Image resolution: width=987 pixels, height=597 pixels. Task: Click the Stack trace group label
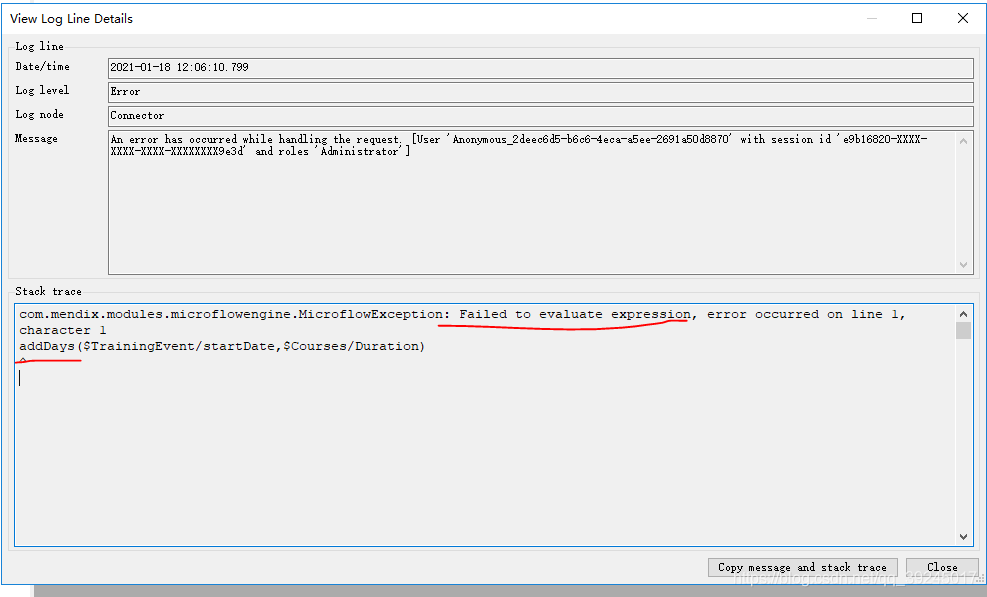click(48, 291)
